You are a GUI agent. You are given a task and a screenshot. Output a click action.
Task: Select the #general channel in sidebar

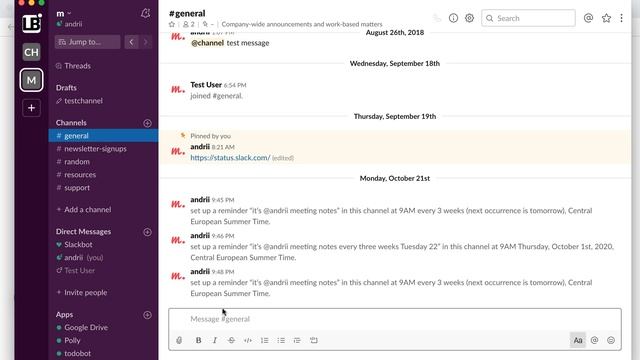[103, 136]
